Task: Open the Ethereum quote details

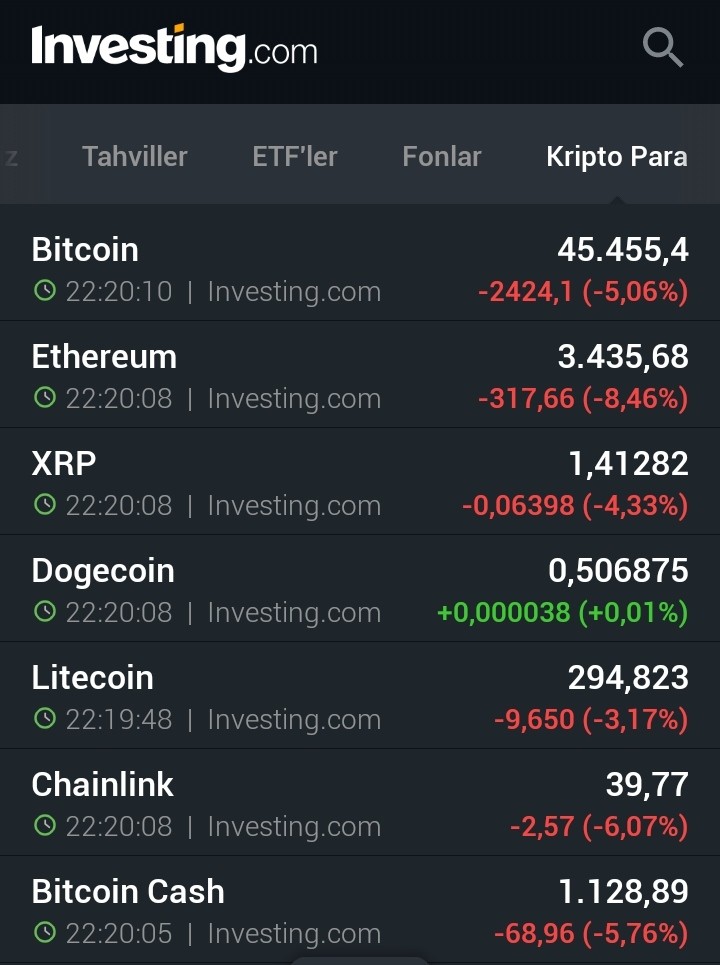Action: [360, 374]
